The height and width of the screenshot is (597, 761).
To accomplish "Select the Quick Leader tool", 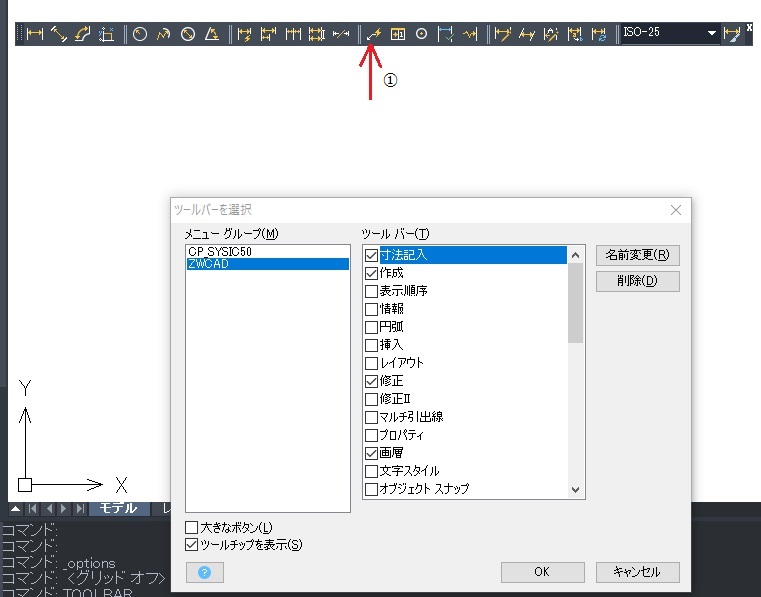I will (373, 34).
